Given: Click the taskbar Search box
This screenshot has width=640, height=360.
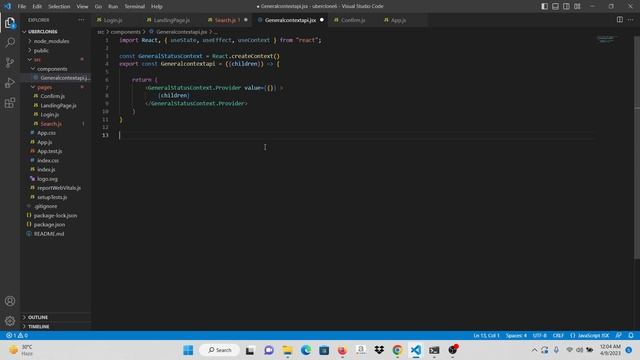Looking at the screenshot, I should pyautogui.click(x=220, y=350).
